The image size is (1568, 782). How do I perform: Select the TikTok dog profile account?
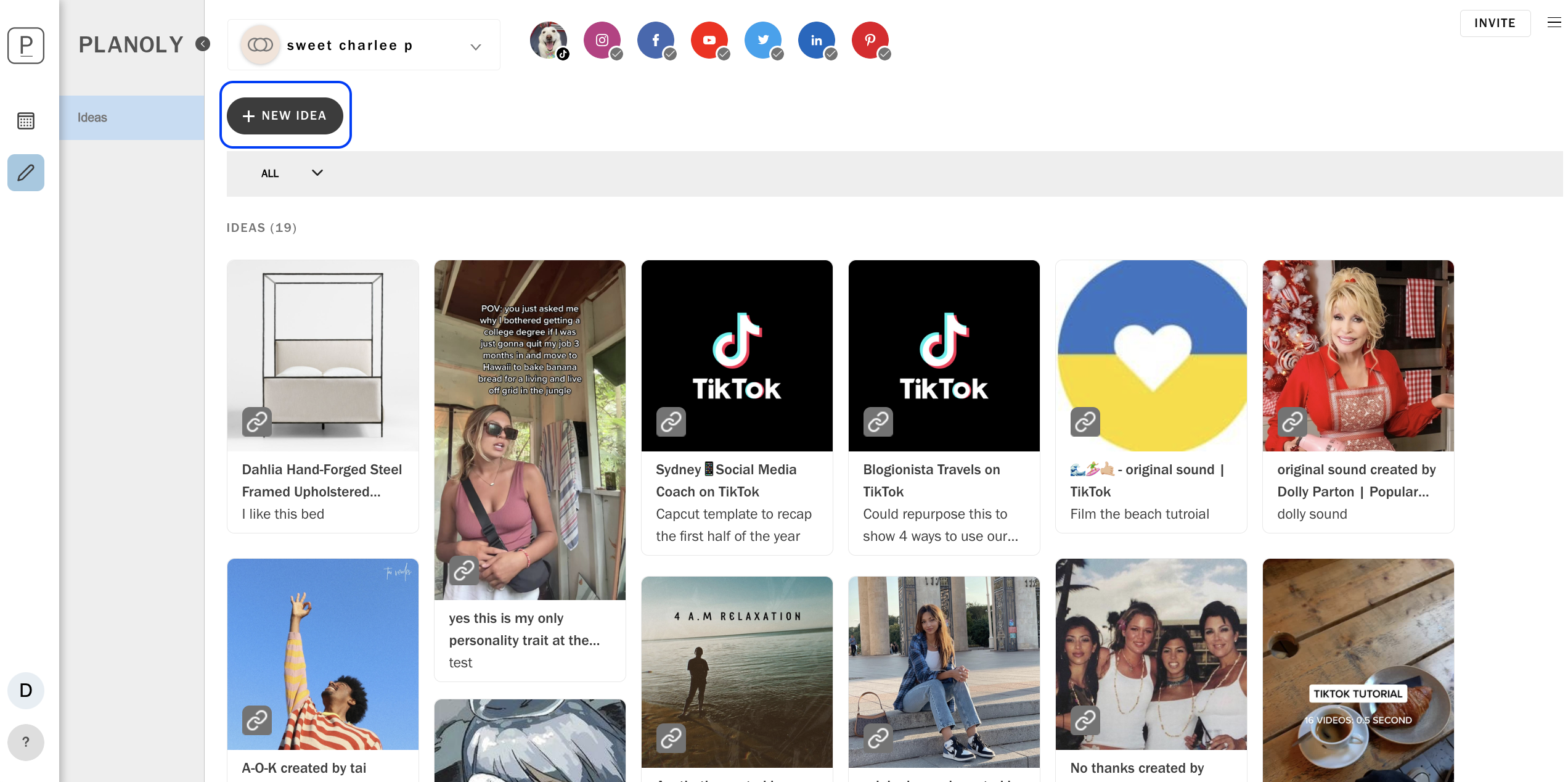click(549, 41)
